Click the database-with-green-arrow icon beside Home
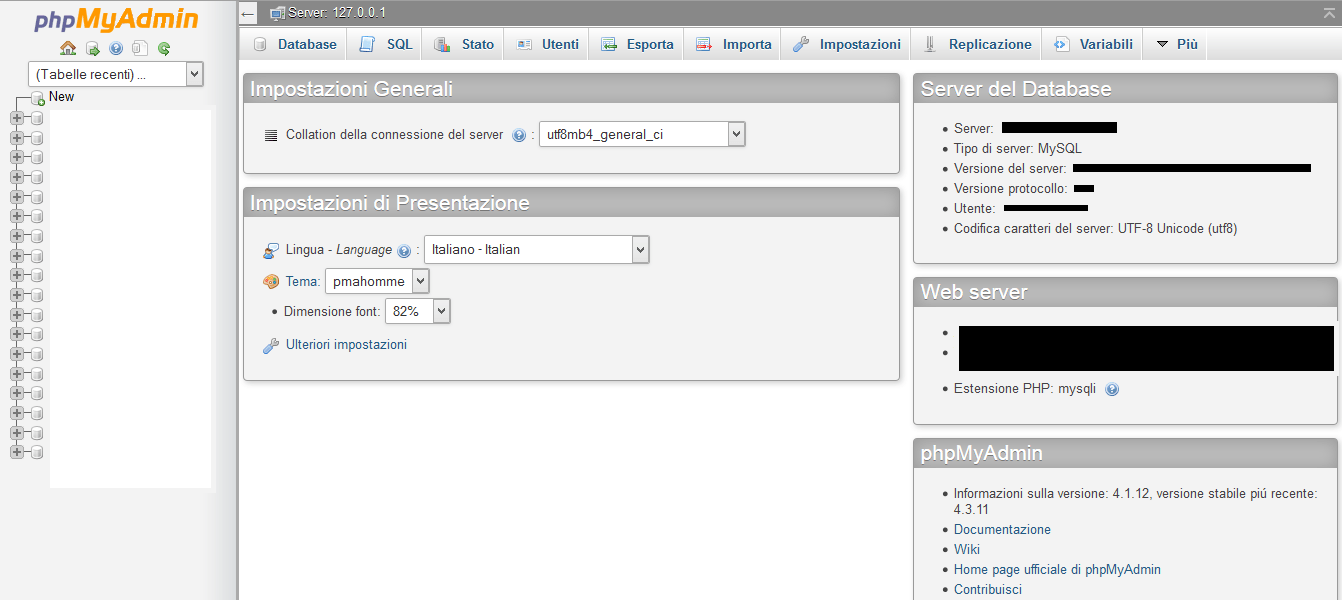The width and height of the screenshot is (1342, 600). (93, 48)
